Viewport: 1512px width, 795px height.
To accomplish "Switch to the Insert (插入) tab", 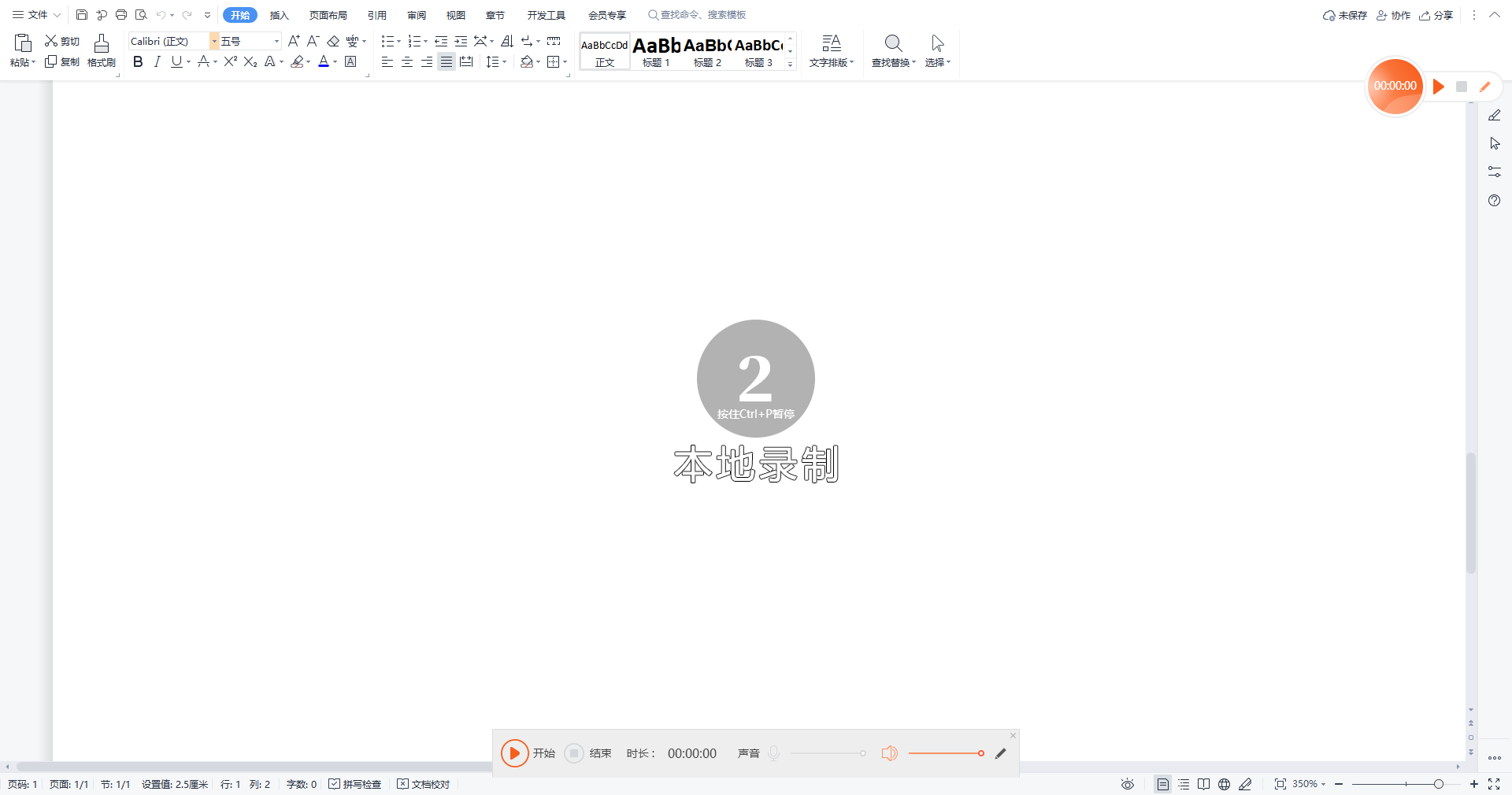I will tap(280, 15).
